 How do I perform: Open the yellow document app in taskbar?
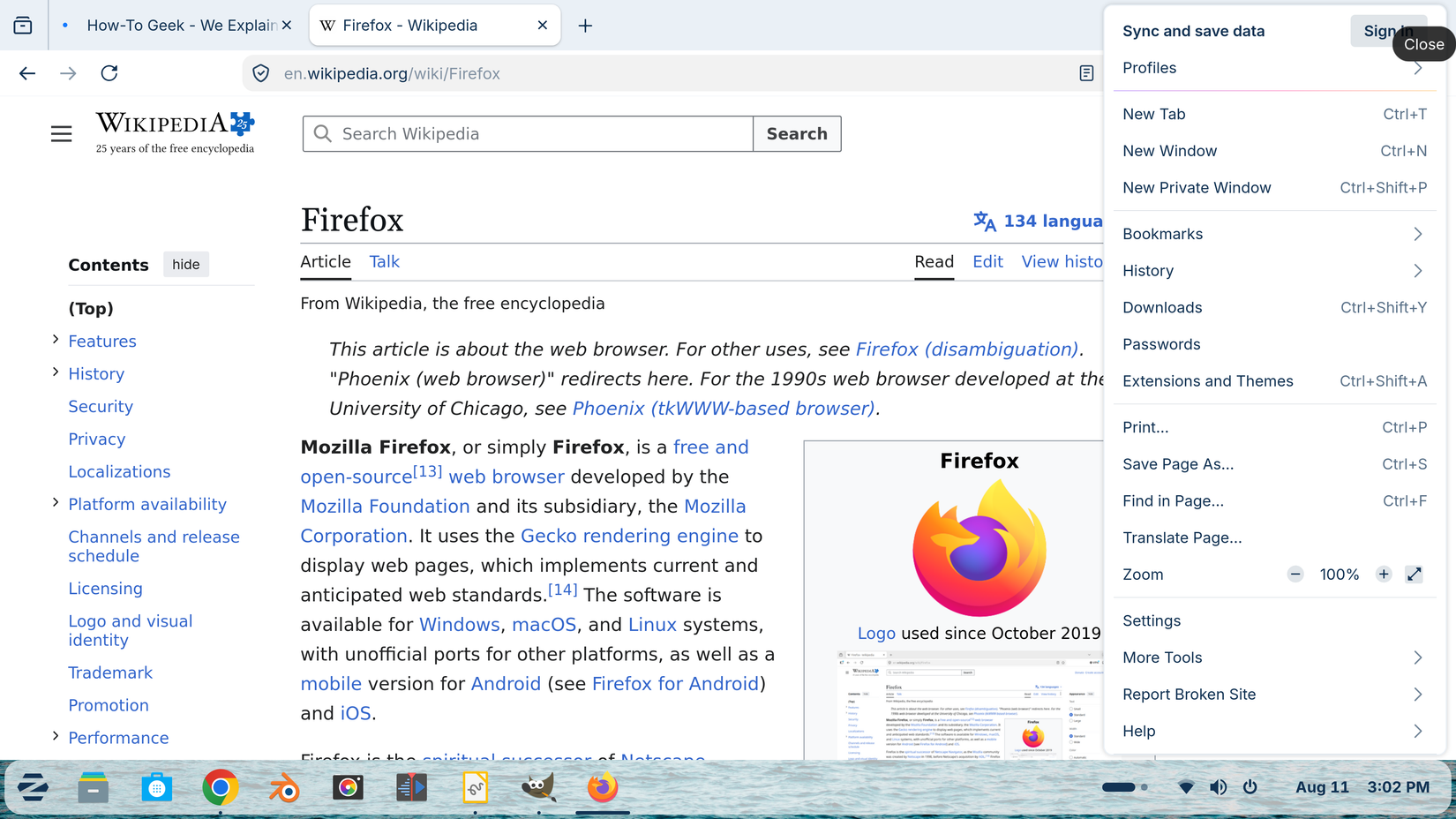click(475, 787)
